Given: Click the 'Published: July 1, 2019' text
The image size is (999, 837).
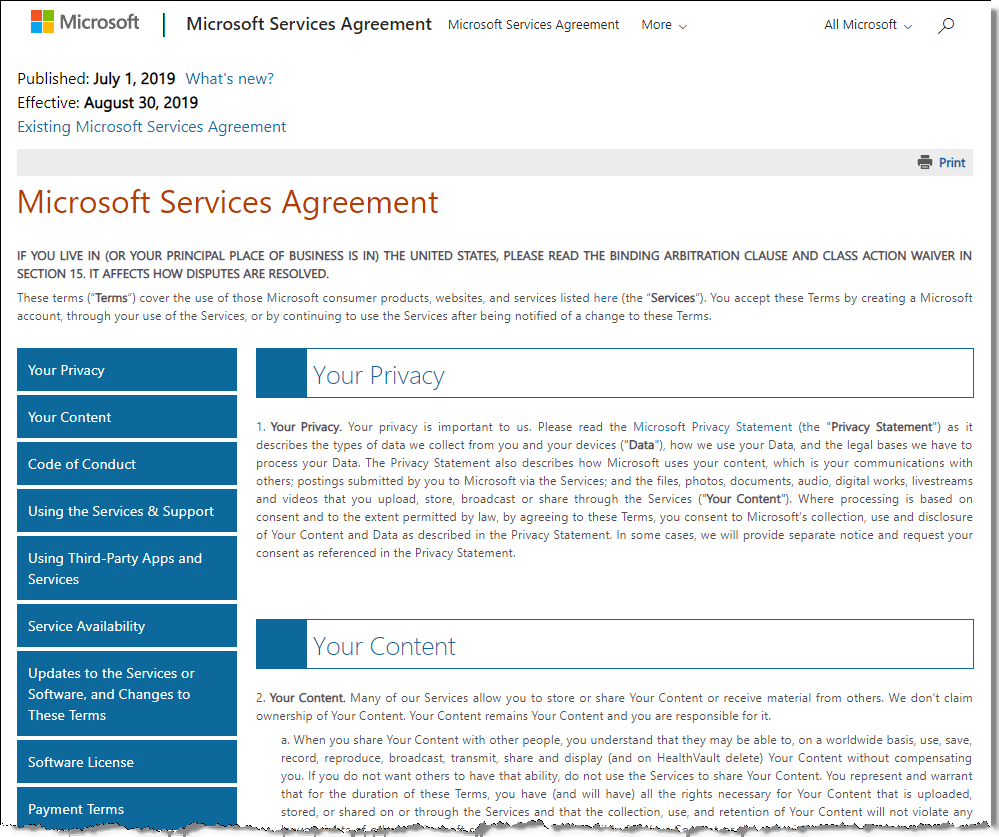Looking at the screenshot, I should tap(96, 79).
